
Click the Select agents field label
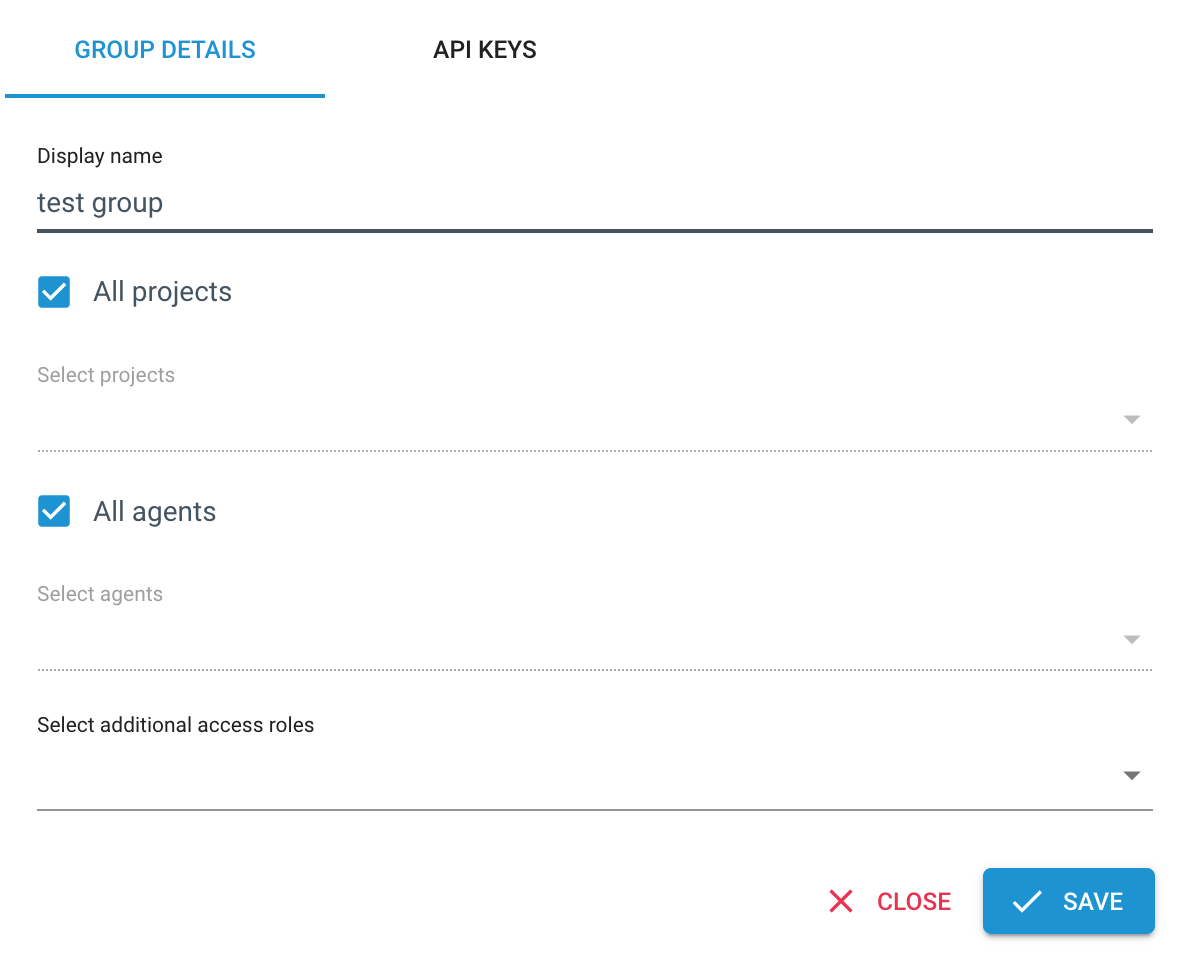point(100,593)
